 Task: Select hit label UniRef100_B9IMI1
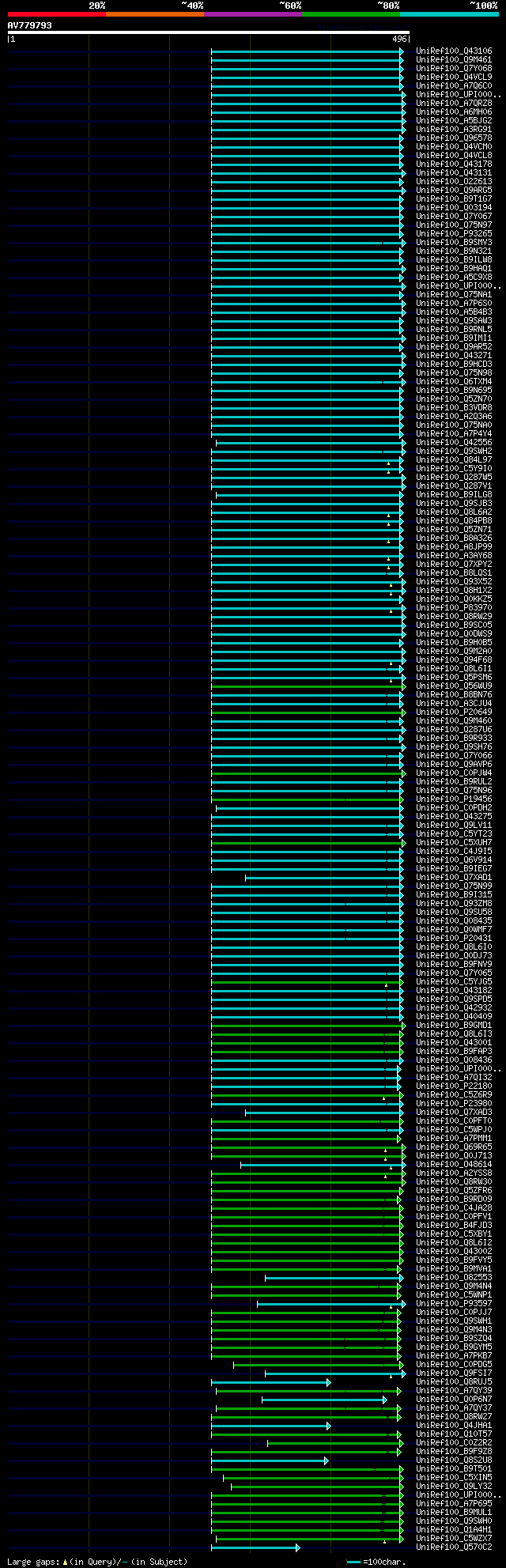[454, 338]
